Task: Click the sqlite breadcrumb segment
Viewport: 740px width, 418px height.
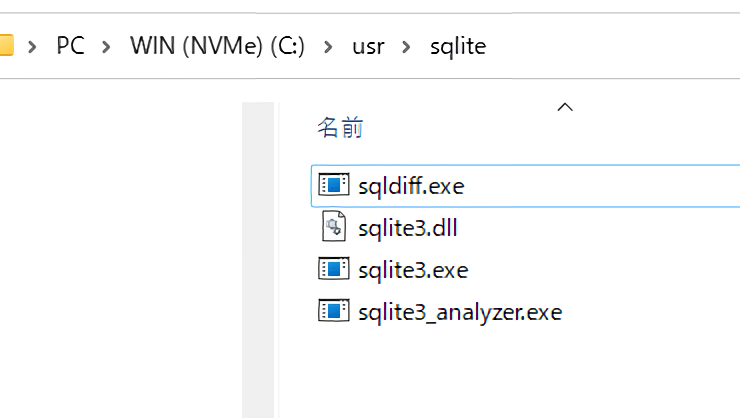Action: 457,46
